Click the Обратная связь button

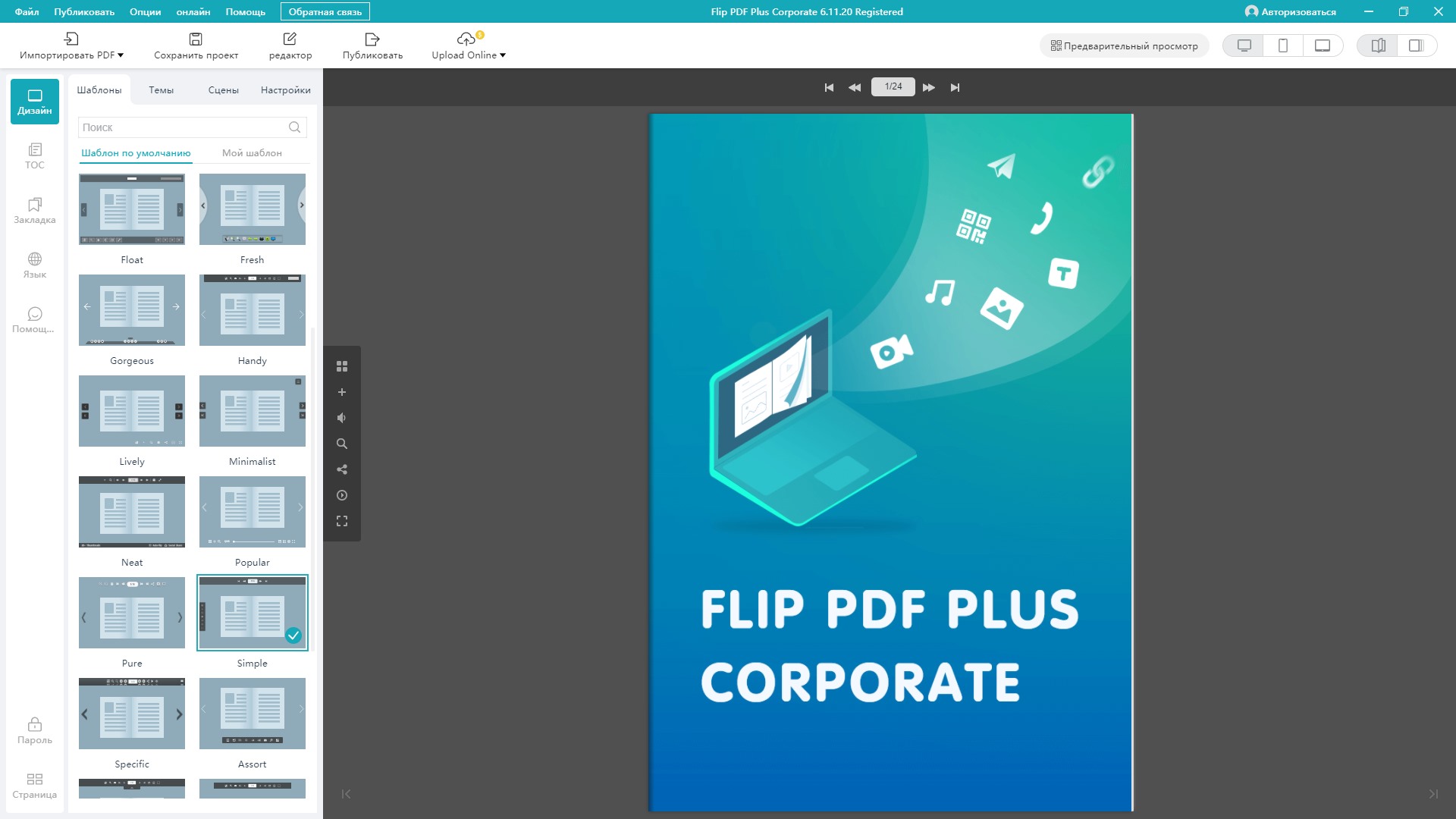[x=325, y=11]
